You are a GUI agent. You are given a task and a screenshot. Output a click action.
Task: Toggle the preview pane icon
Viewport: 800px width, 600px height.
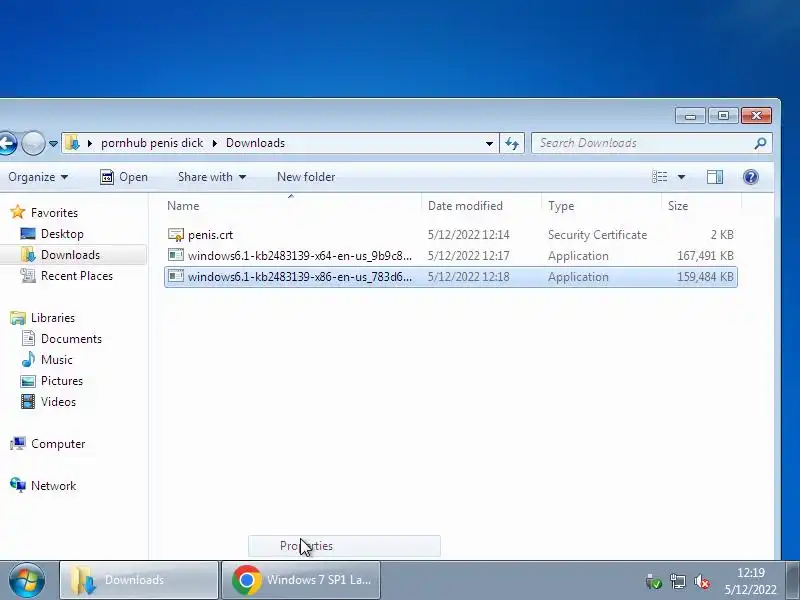click(714, 177)
